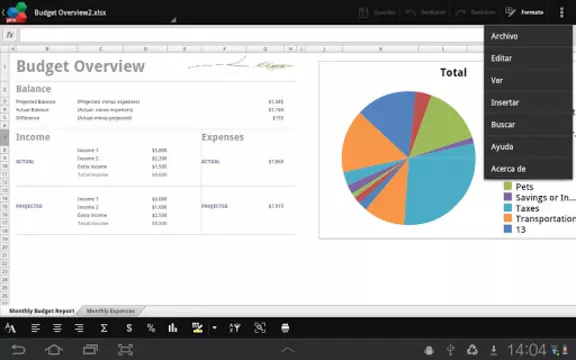
Task: Click the print icon in toolbar
Action: coord(285,328)
